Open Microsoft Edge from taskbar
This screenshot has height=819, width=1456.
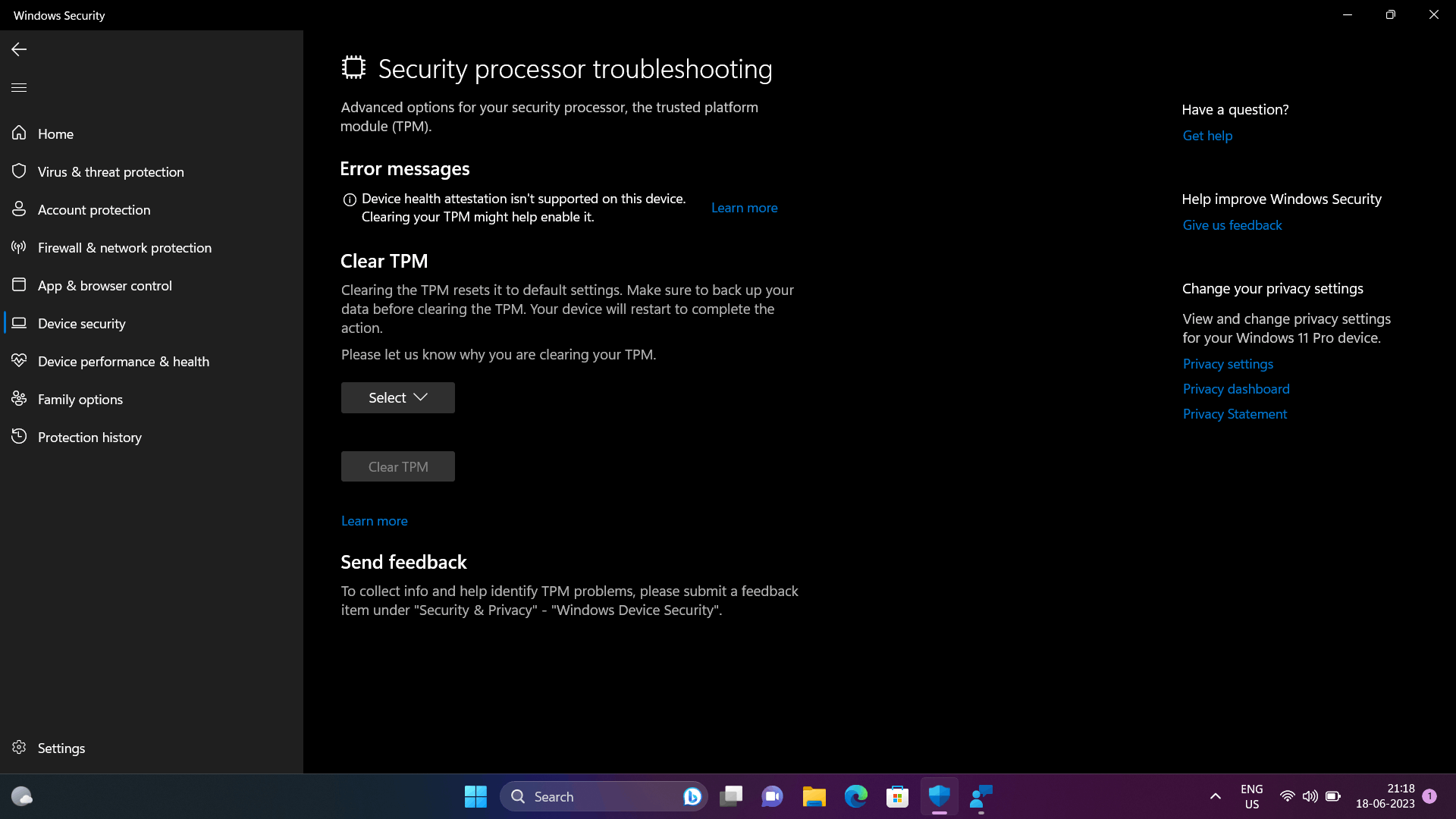tap(855, 796)
